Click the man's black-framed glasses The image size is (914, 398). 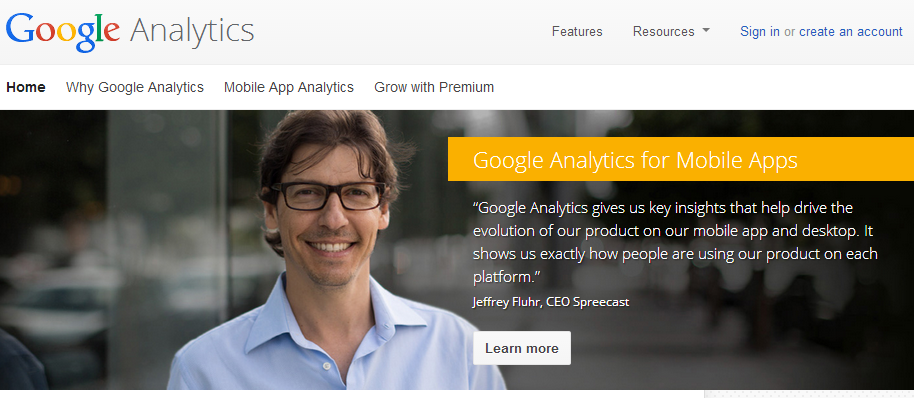coord(329,195)
